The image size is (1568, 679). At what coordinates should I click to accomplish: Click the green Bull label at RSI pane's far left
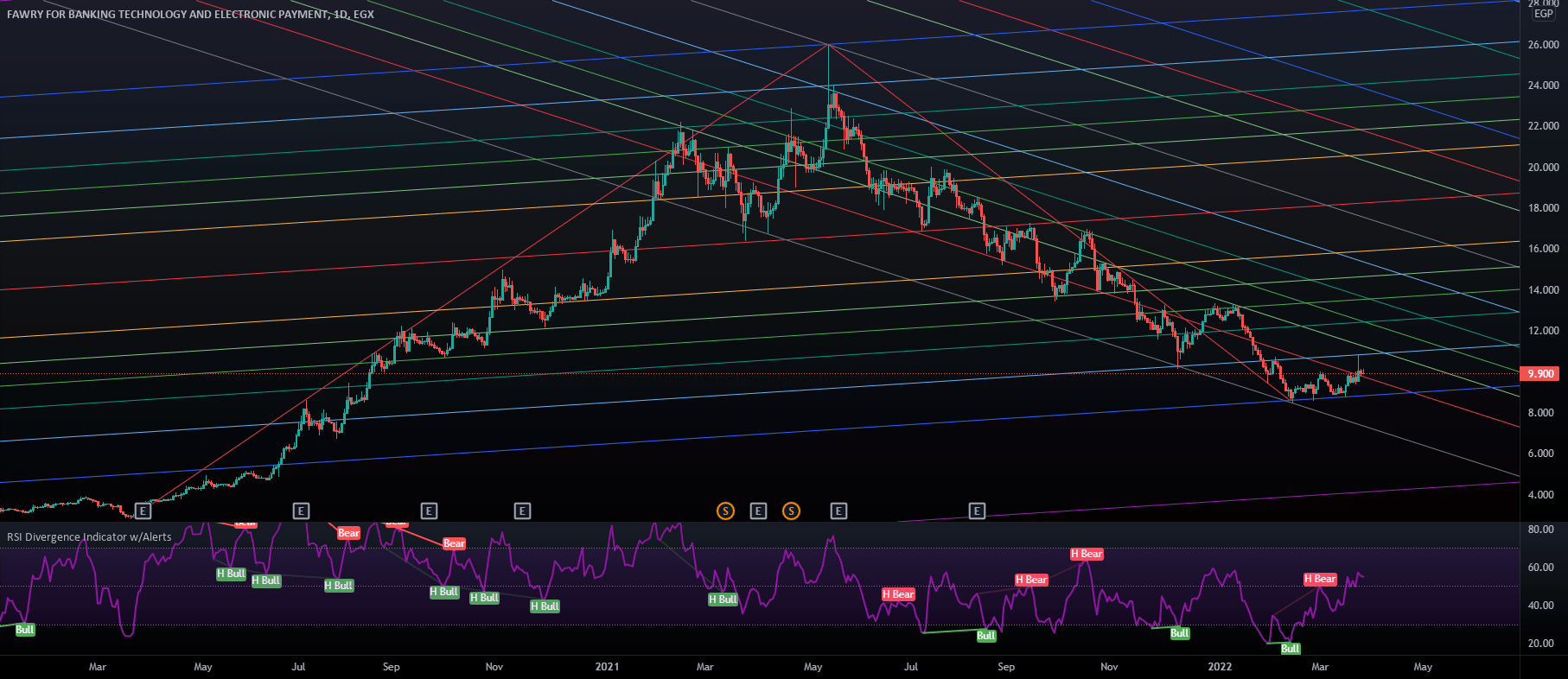(25, 630)
